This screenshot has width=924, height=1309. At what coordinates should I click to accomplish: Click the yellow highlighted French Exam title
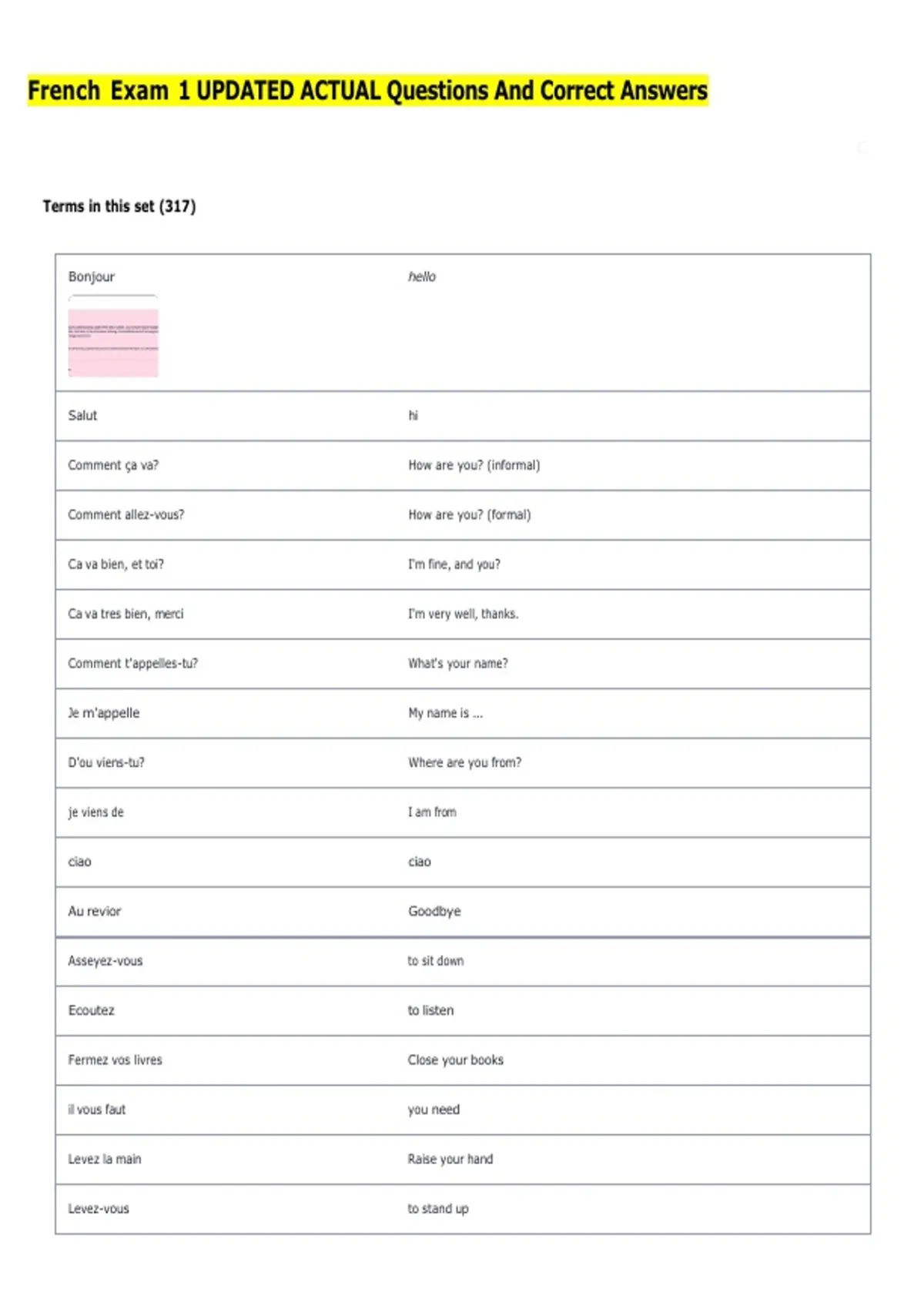(x=368, y=90)
